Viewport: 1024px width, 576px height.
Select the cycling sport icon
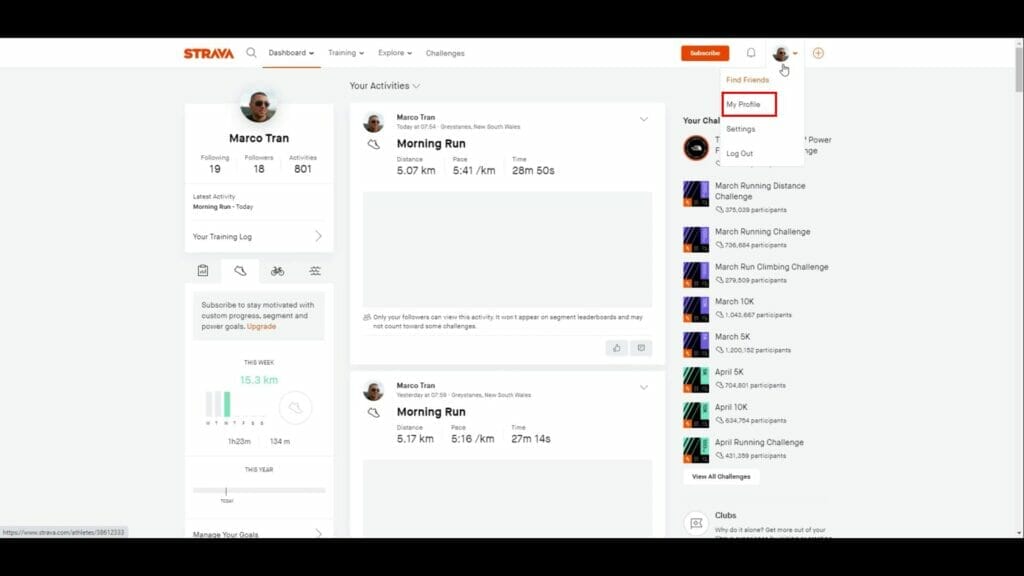click(x=277, y=270)
